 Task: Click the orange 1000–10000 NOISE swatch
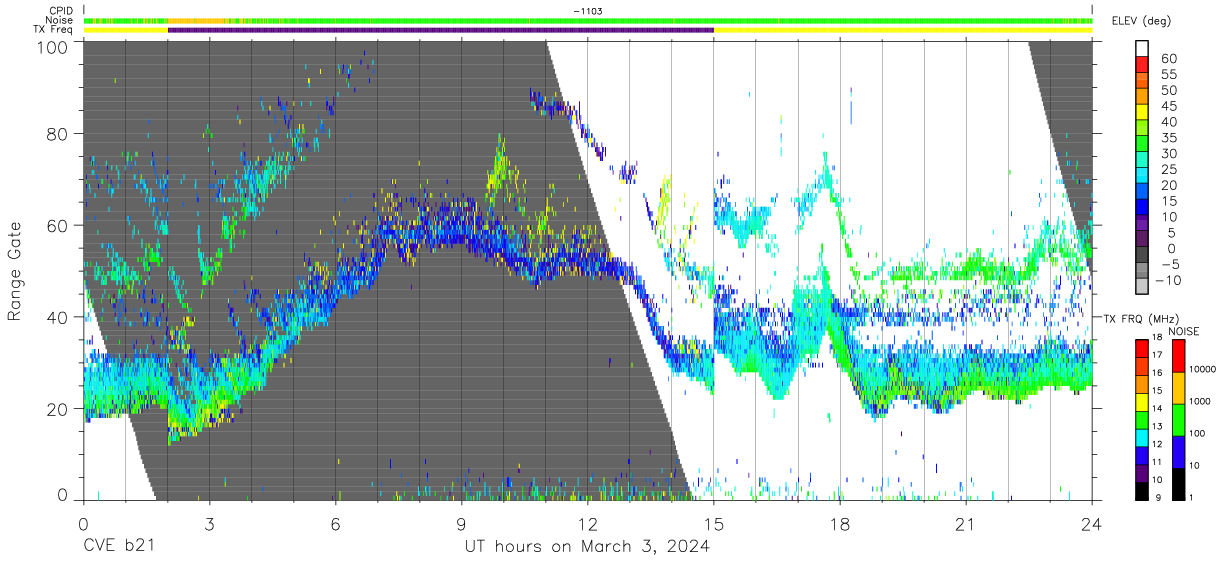click(1177, 387)
